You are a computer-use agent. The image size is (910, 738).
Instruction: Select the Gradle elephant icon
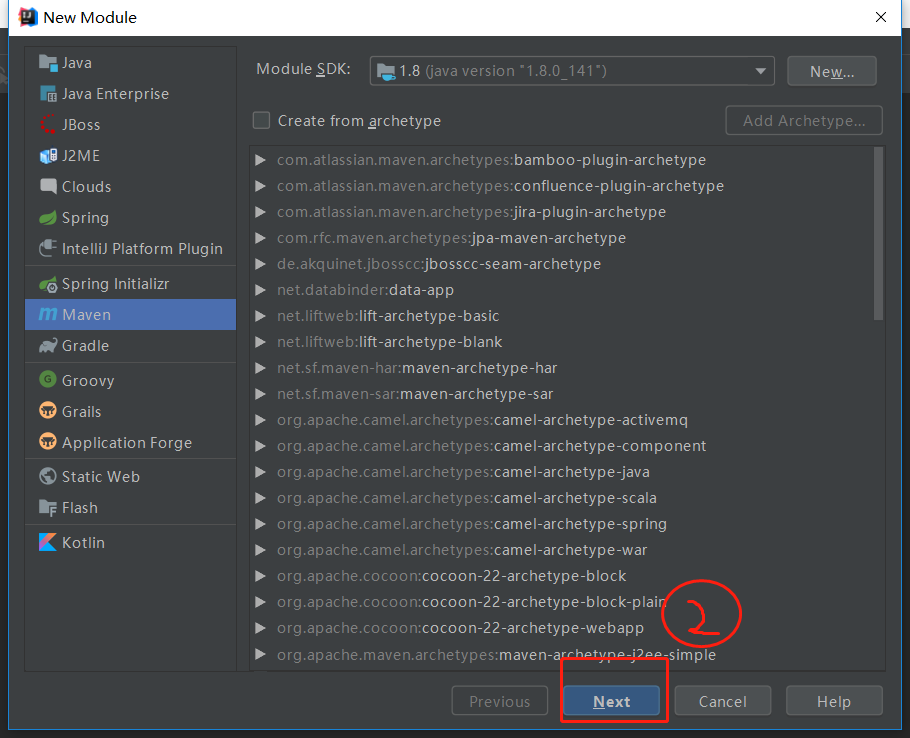coord(48,345)
